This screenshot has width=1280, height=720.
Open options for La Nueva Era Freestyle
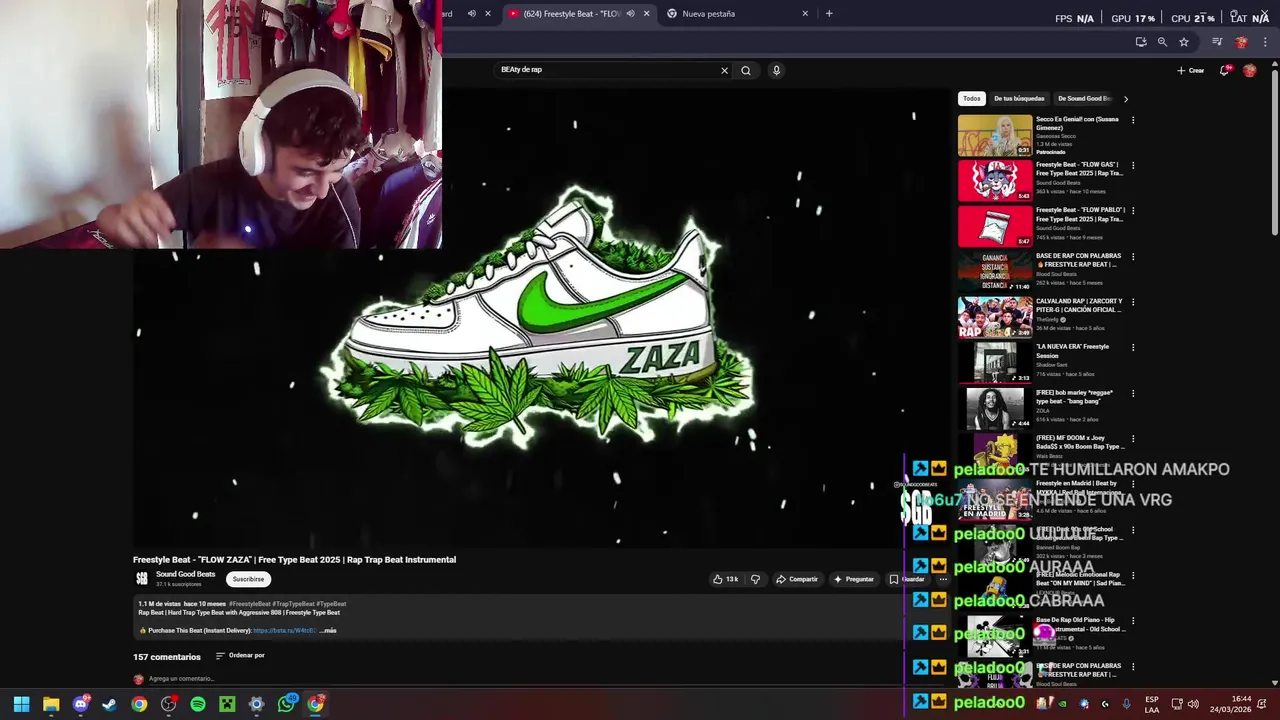(1133, 347)
